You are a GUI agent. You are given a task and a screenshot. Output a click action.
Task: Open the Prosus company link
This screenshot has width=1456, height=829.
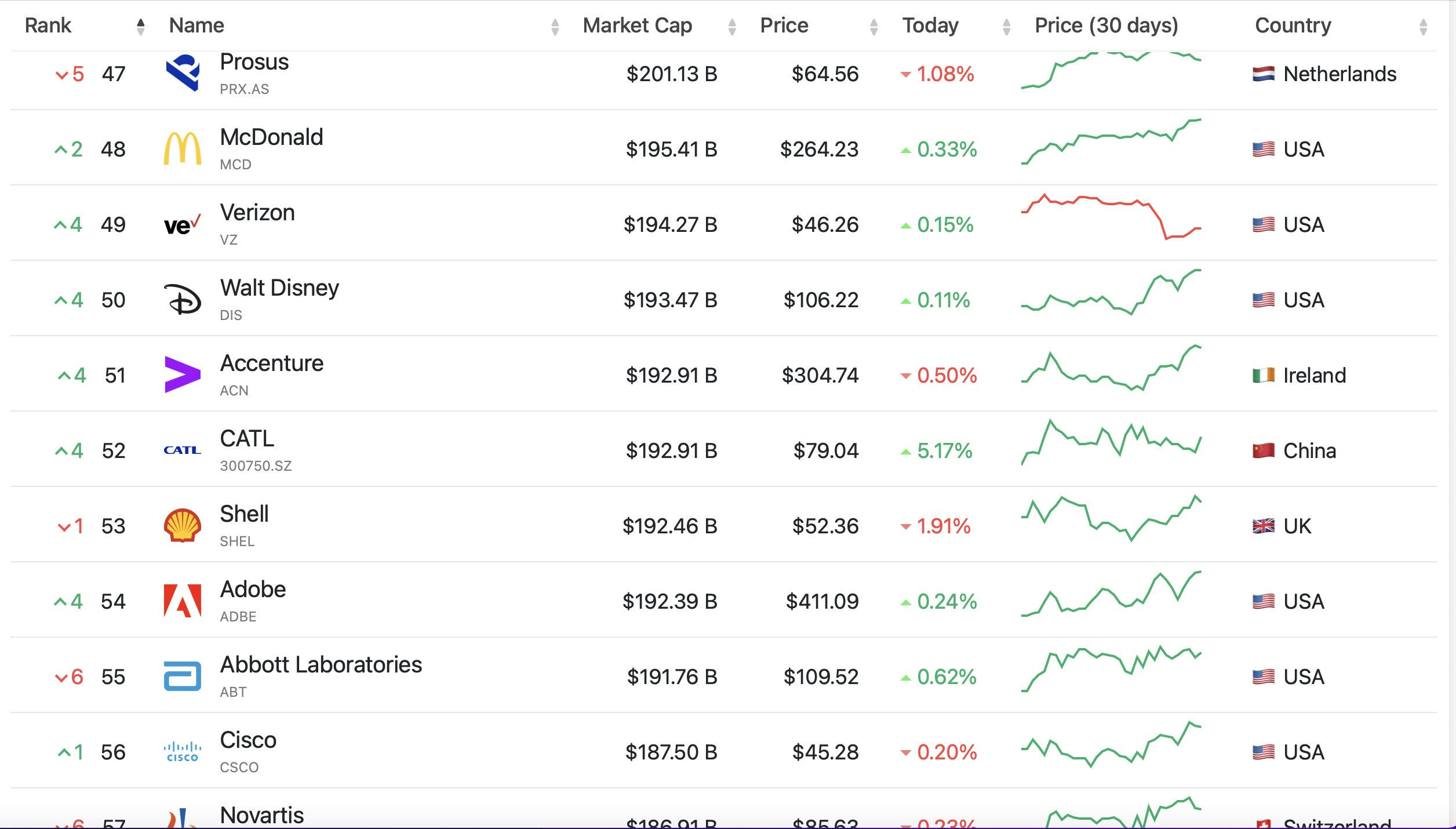(254, 61)
